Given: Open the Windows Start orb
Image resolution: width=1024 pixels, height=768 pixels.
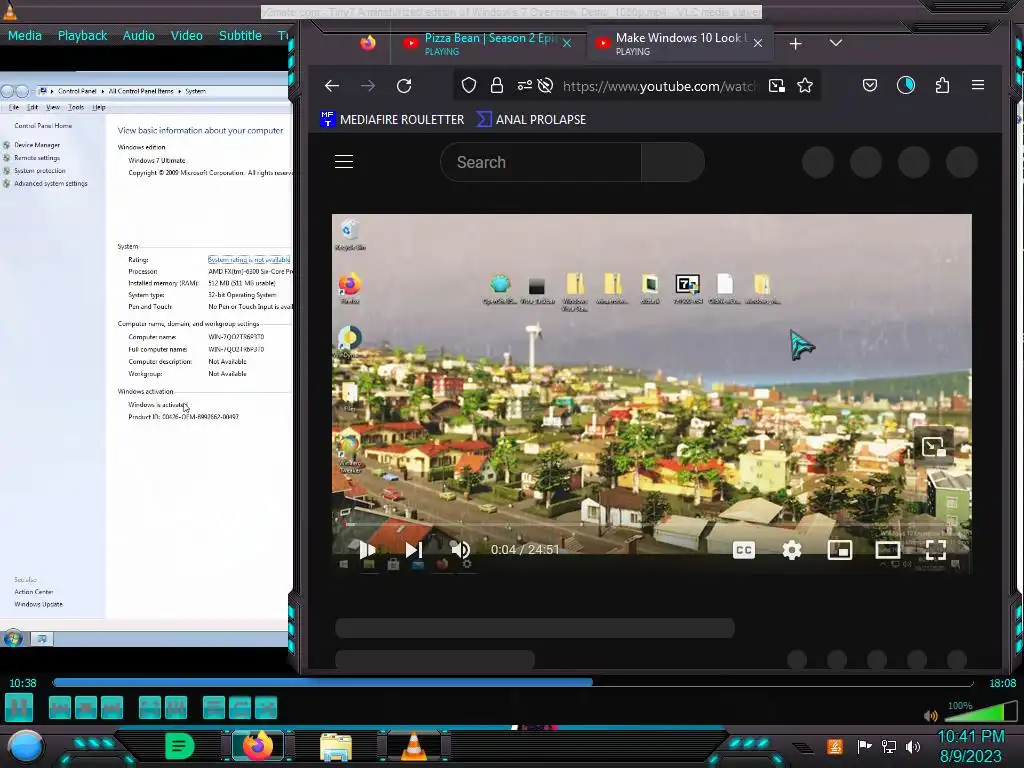Looking at the screenshot, I should coord(26,746).
